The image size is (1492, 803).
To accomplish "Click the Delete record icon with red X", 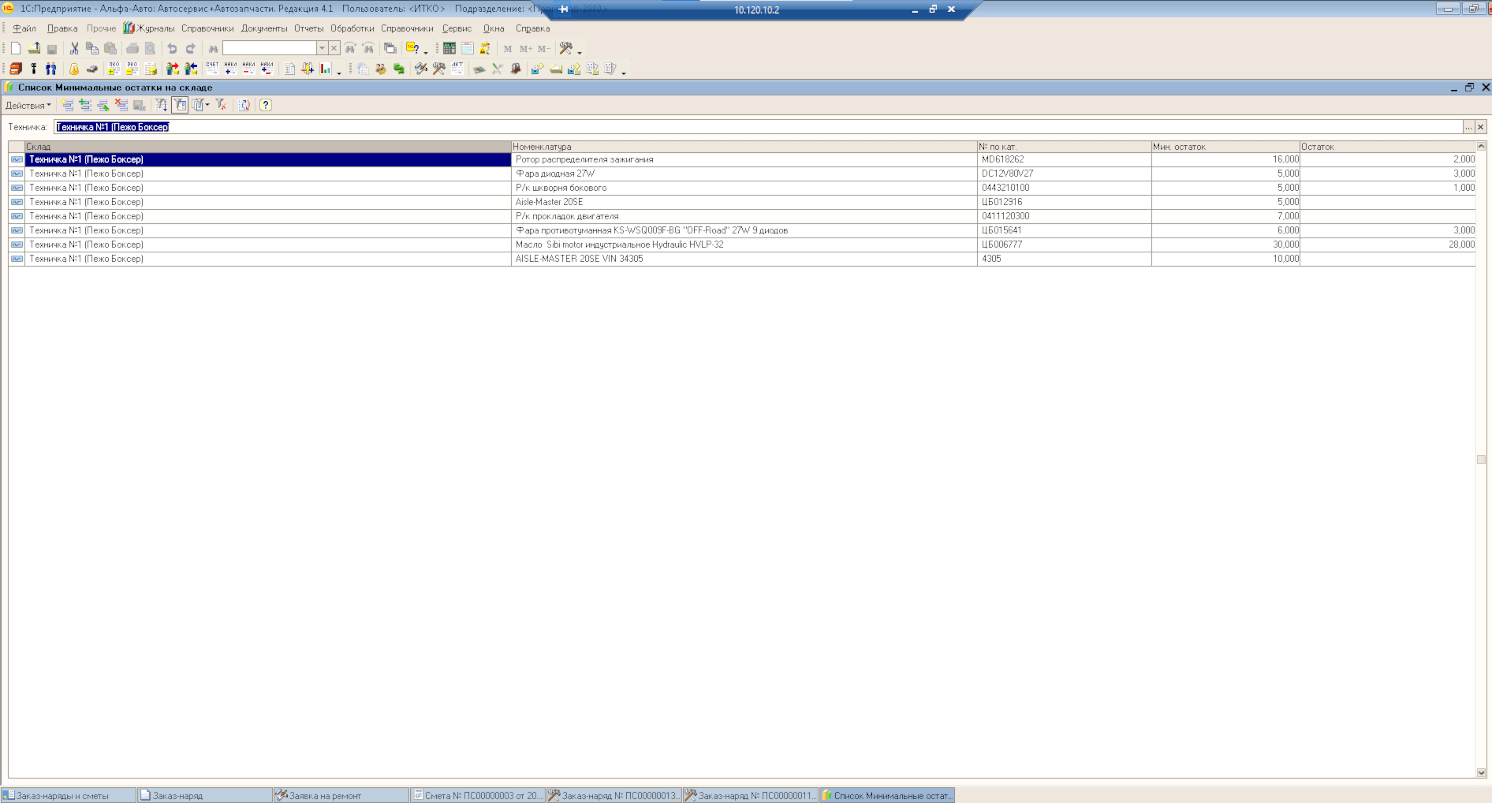I will pos(121,105).
